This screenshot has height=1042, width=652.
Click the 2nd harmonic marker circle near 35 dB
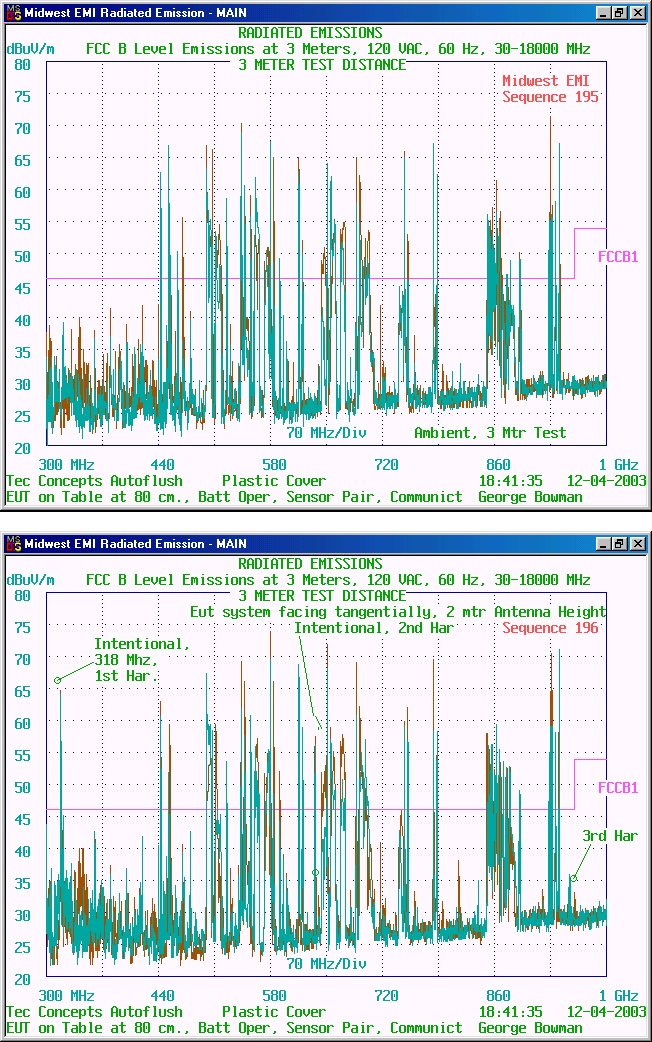pos(315,873)
